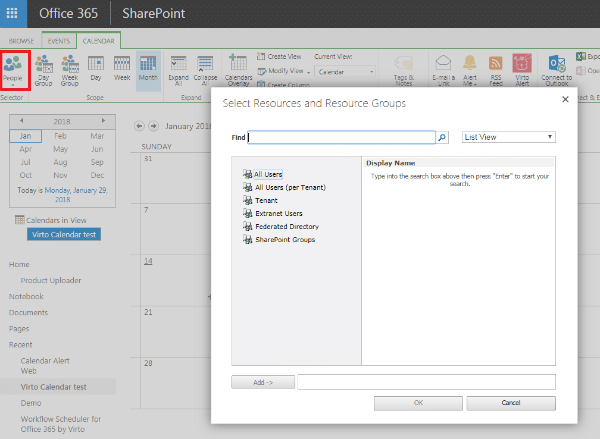Select Aug in mini calendar

pos(60,162)
